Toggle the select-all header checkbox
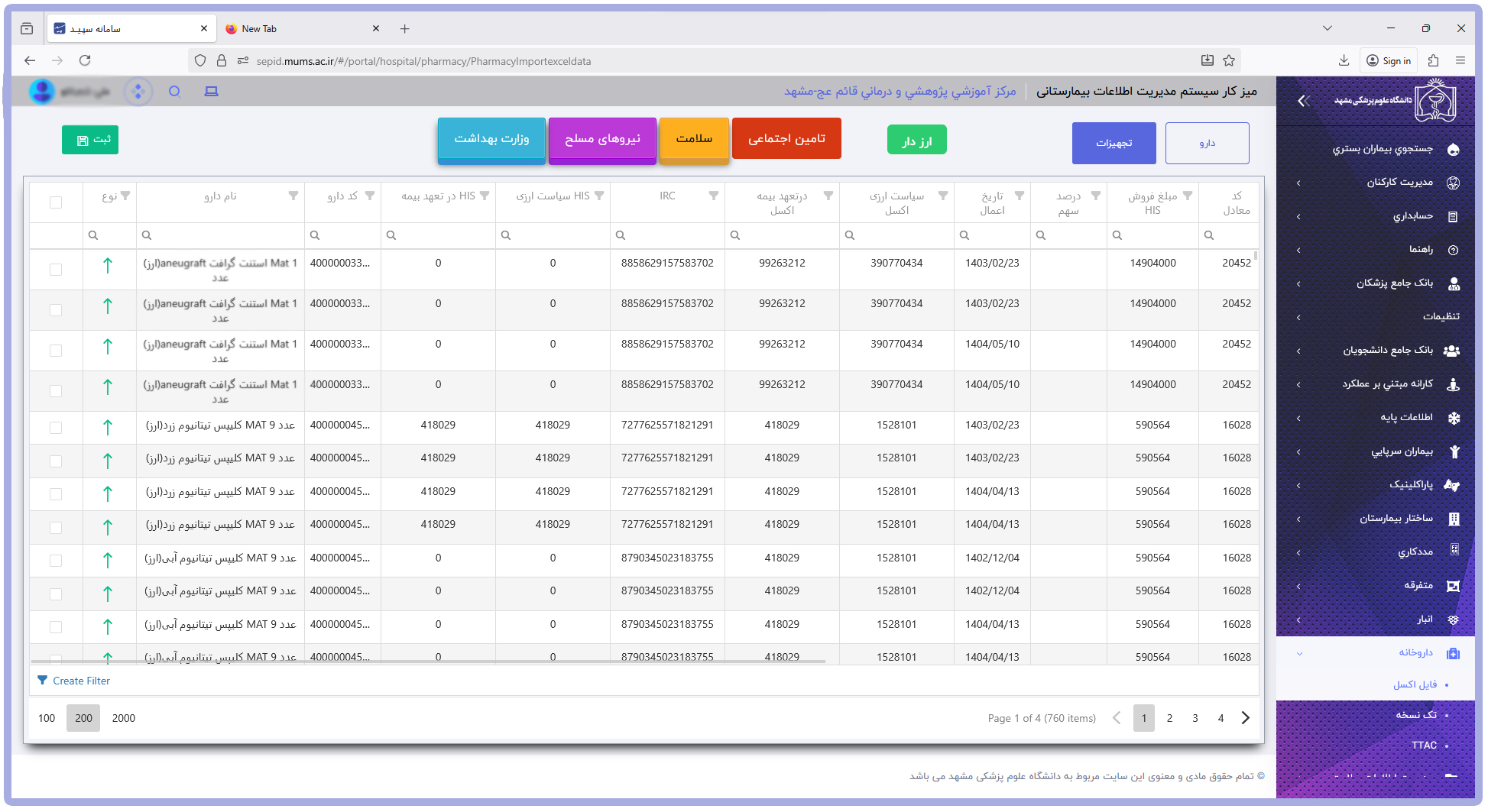1488x812 pixels. [56, 202]
